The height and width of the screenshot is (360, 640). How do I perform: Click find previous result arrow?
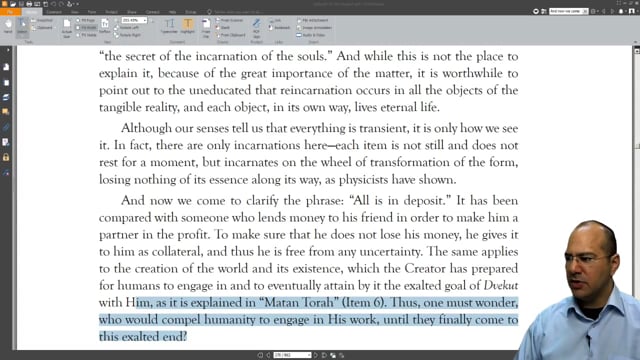604,11
